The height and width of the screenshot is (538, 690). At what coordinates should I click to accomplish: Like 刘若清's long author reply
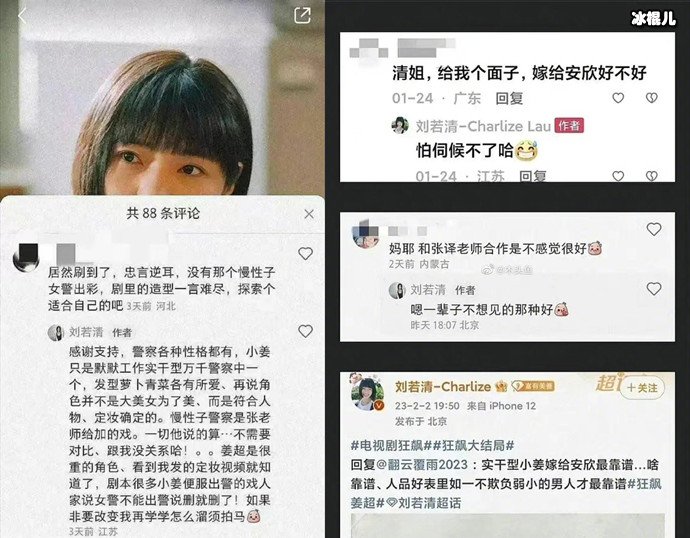(x=305, y=331)
